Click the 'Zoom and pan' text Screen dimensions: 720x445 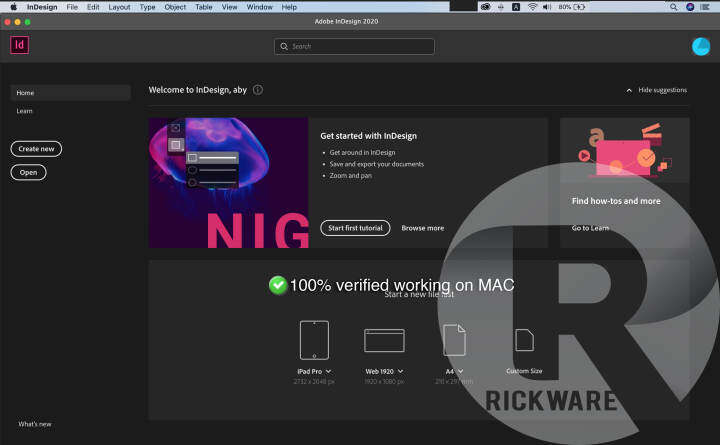[350, 175]
